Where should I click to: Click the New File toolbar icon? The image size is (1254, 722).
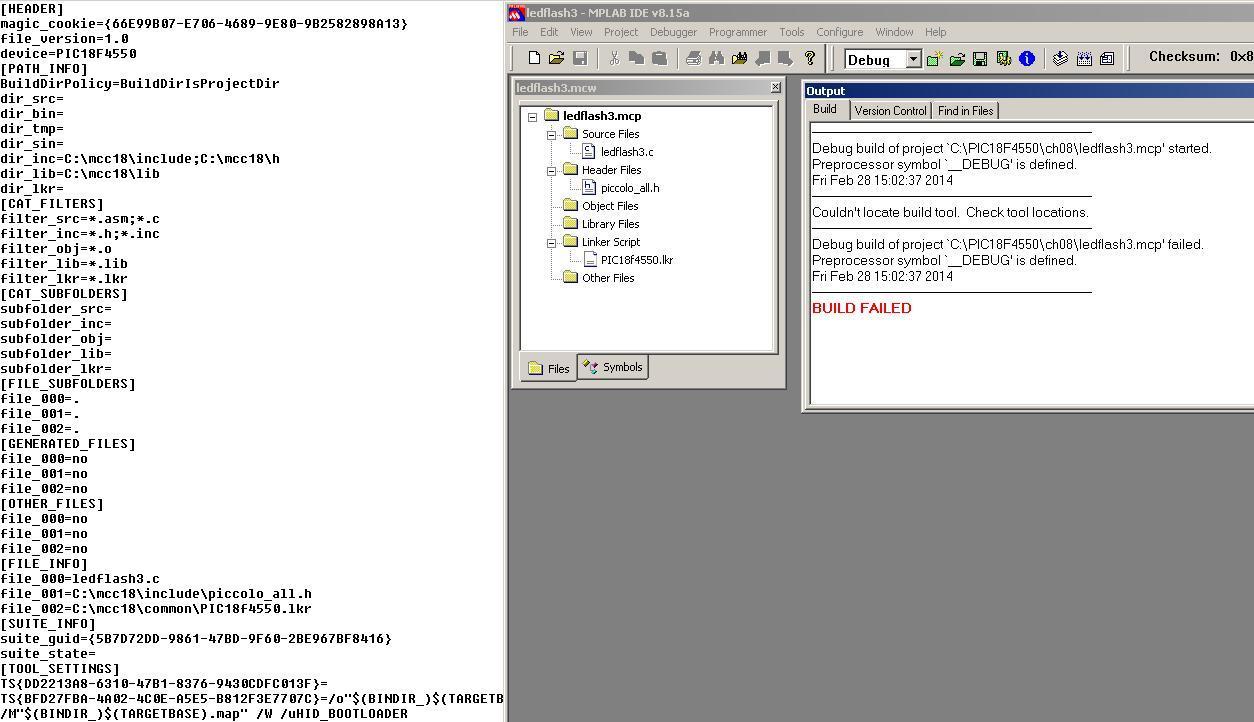[534, 59]
